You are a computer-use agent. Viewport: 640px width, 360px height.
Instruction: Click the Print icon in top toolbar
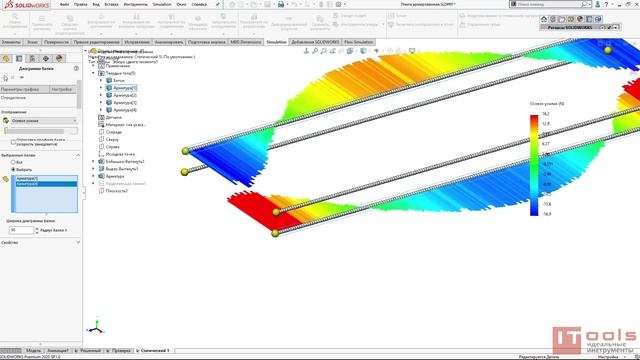(x=281, y=4)
